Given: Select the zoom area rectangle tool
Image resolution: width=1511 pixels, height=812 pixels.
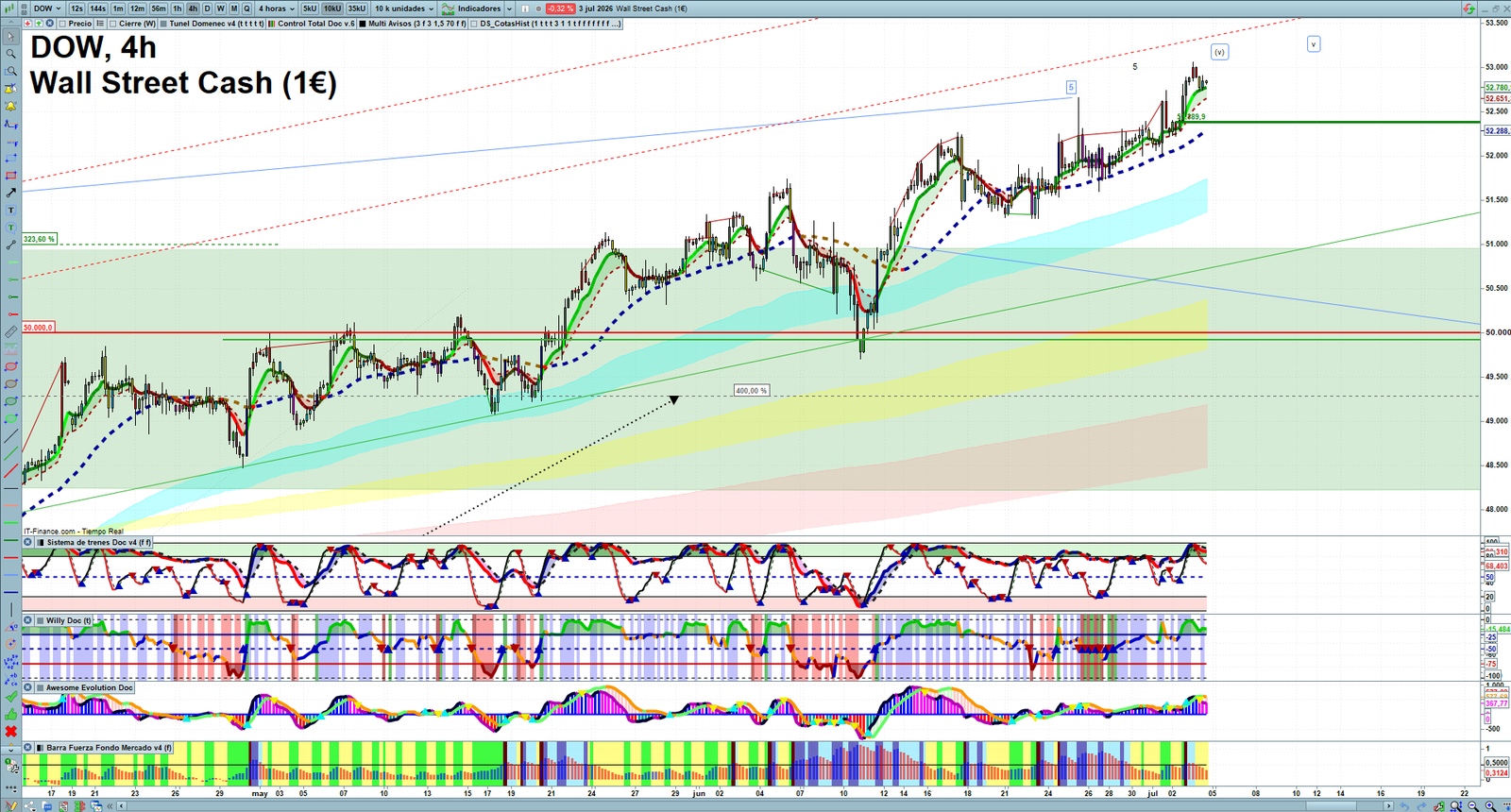Looking at the screenshot, I should tap(11, 71).
